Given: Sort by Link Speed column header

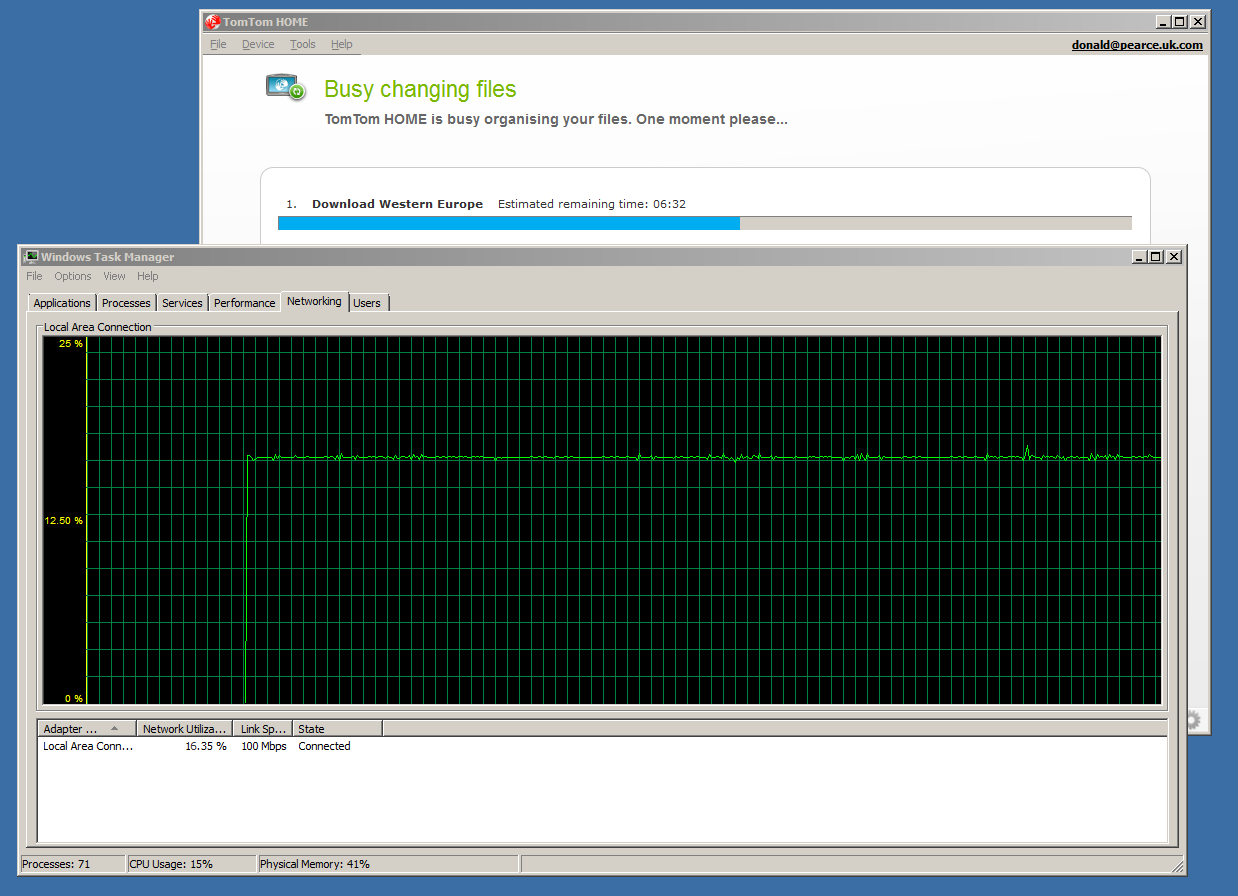Looking at the screenshot, I should pyautogui.click(x=263, y=729).
